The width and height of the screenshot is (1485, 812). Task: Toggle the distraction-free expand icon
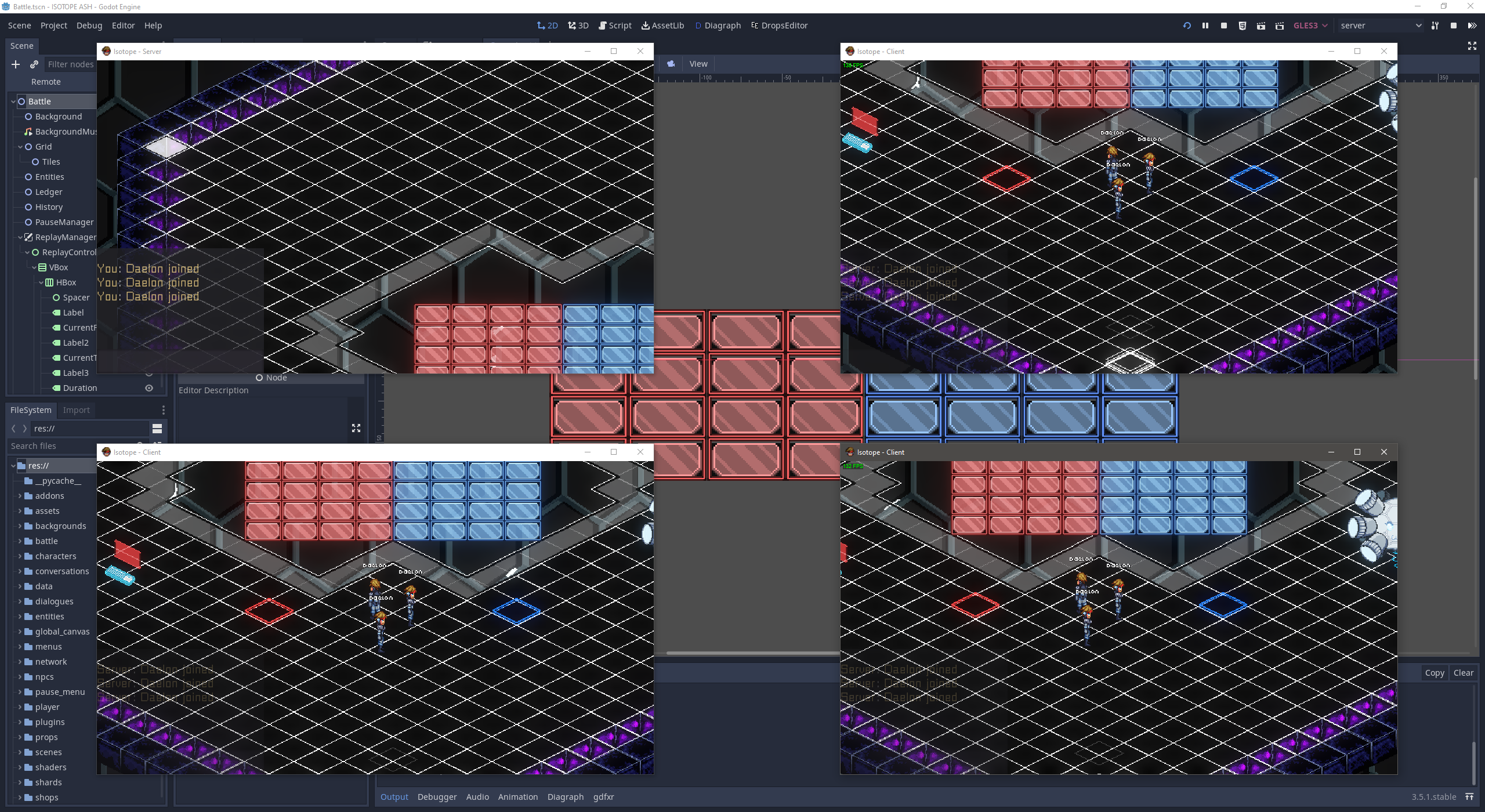coord(1472,46)
